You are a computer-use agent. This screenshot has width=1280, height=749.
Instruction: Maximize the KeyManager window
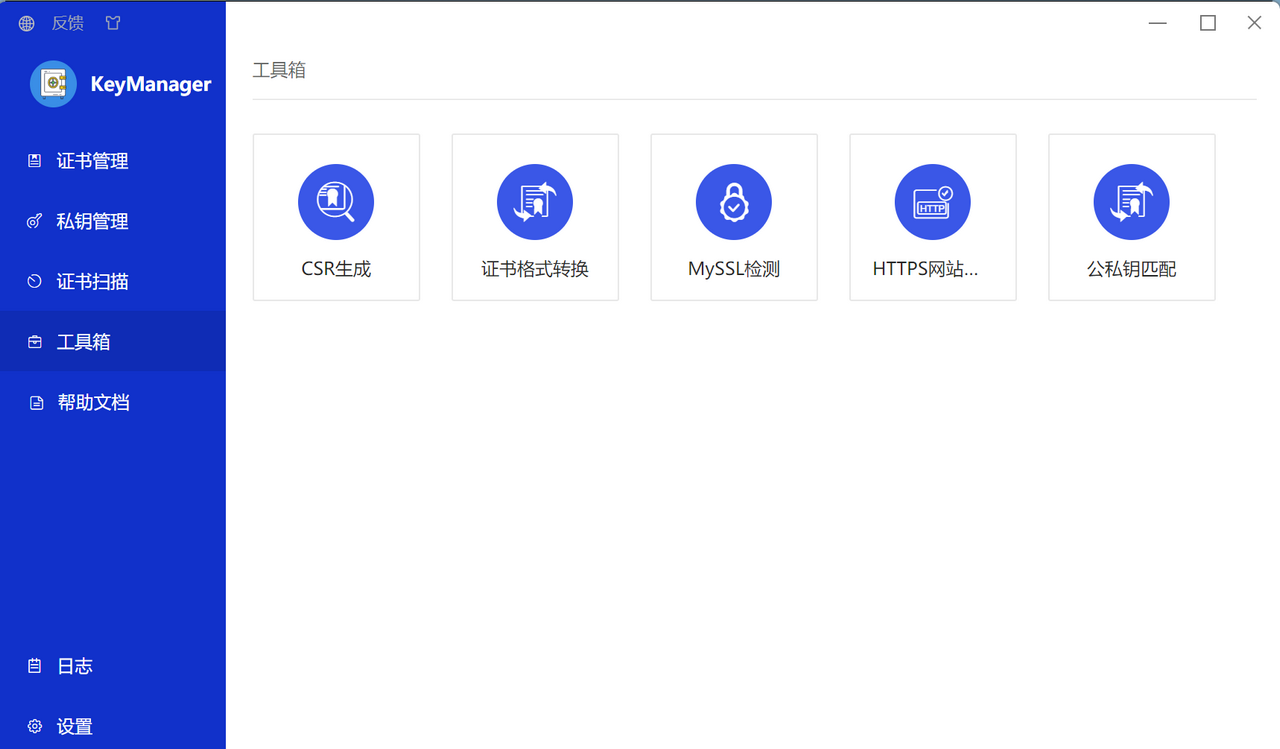point(1208,23)
